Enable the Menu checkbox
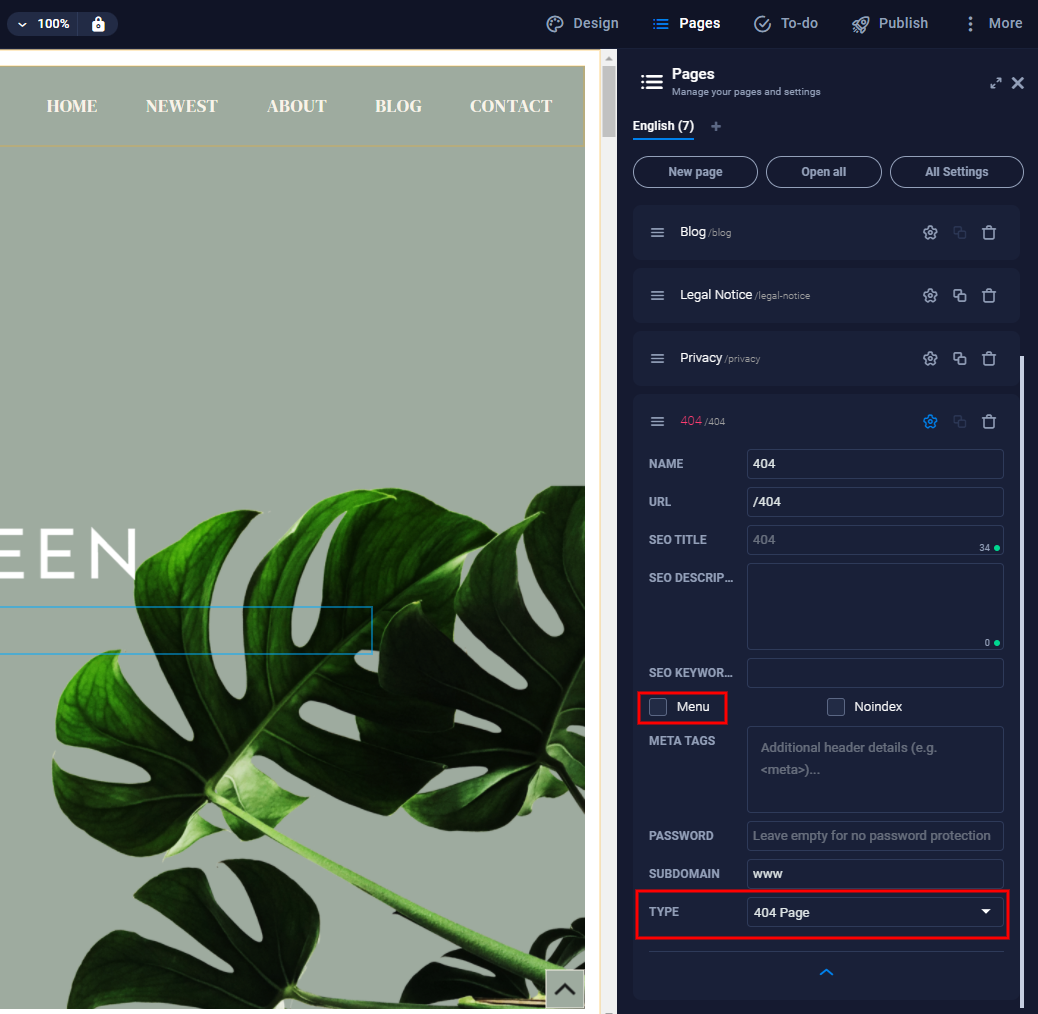This screenshot has height=1014, width=1038. (x=658, y=707)
